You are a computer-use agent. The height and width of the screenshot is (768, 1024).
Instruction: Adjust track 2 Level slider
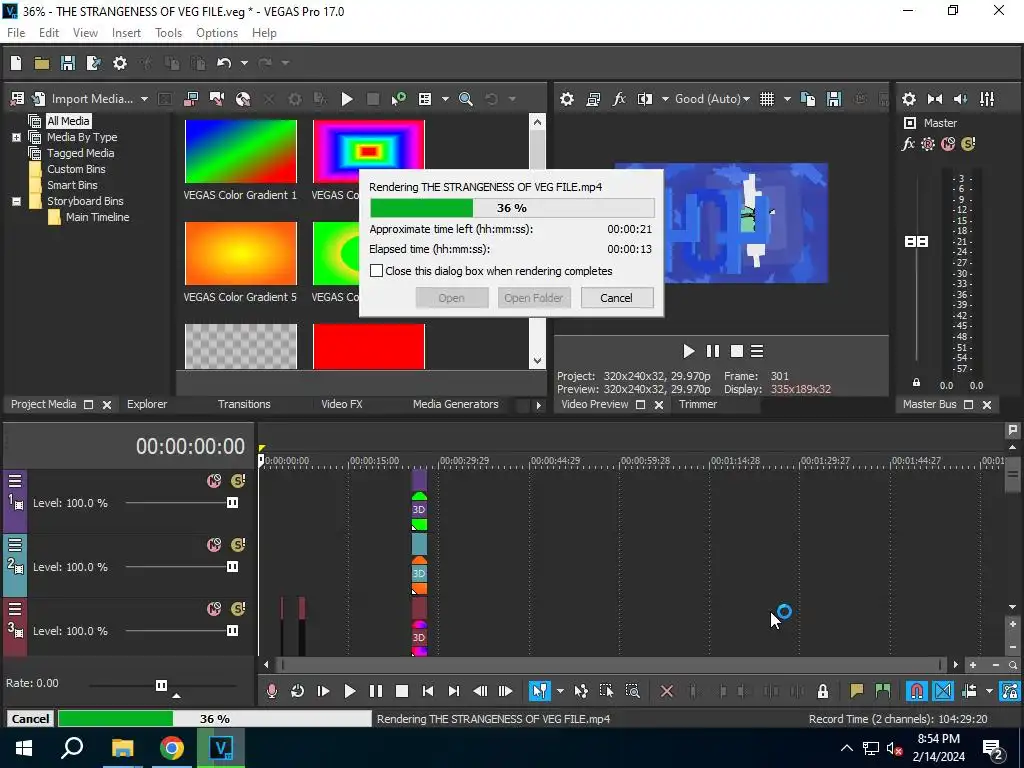(x=232, y=566)
